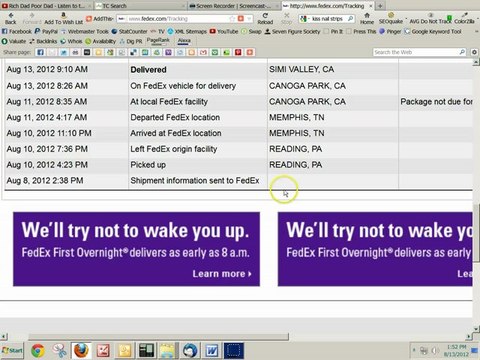This screenshot has height=360, width=480.
Task: Click the PageRank indicator
Action: [x=158, y=41]
